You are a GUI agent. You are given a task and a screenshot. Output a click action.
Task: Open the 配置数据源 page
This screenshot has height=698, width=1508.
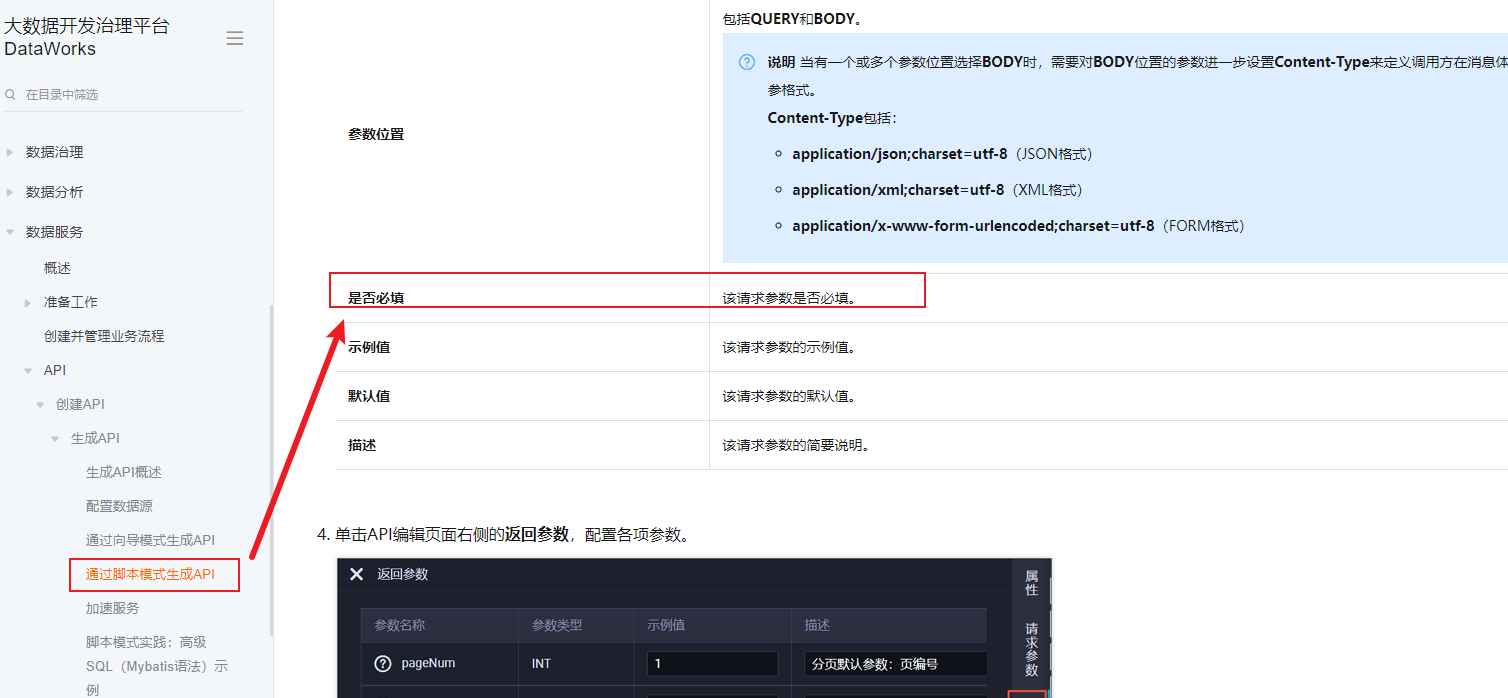(119, 506)
